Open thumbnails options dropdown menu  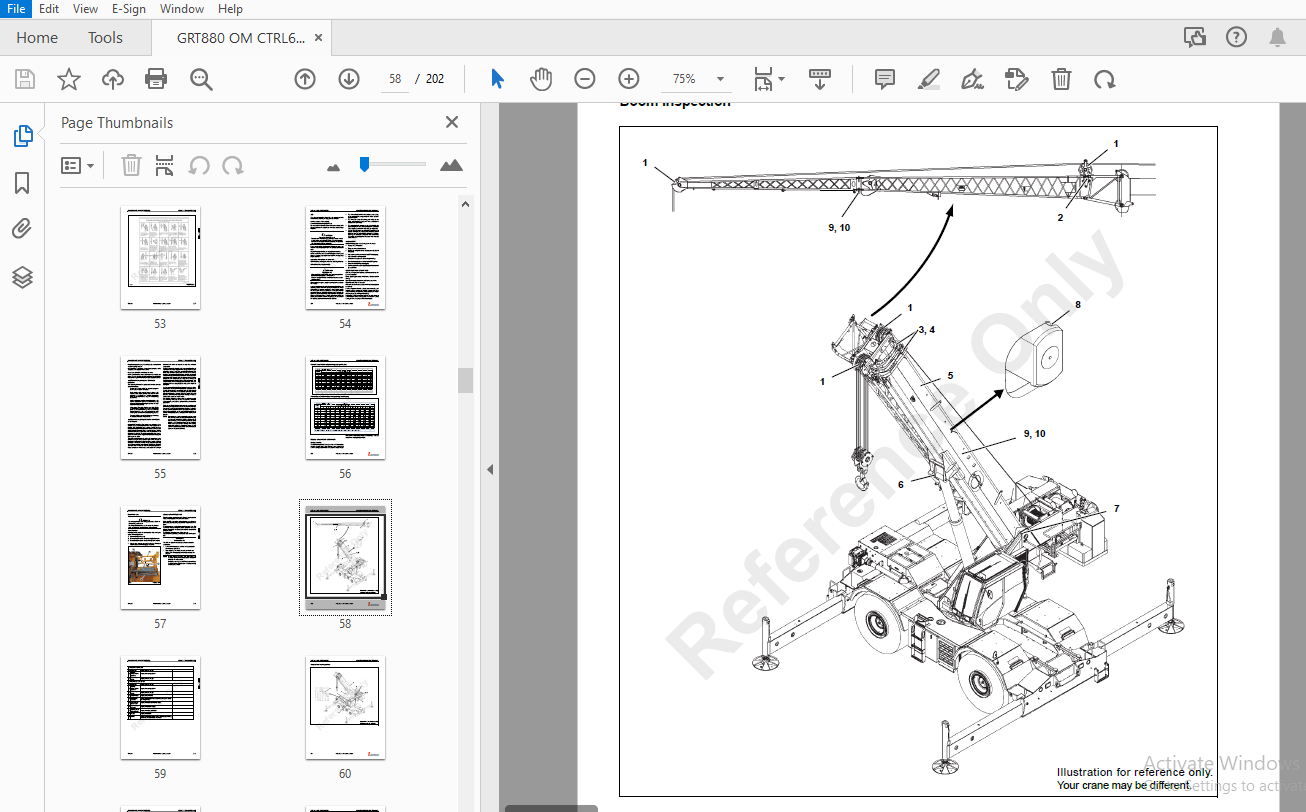tap(77, 165)
